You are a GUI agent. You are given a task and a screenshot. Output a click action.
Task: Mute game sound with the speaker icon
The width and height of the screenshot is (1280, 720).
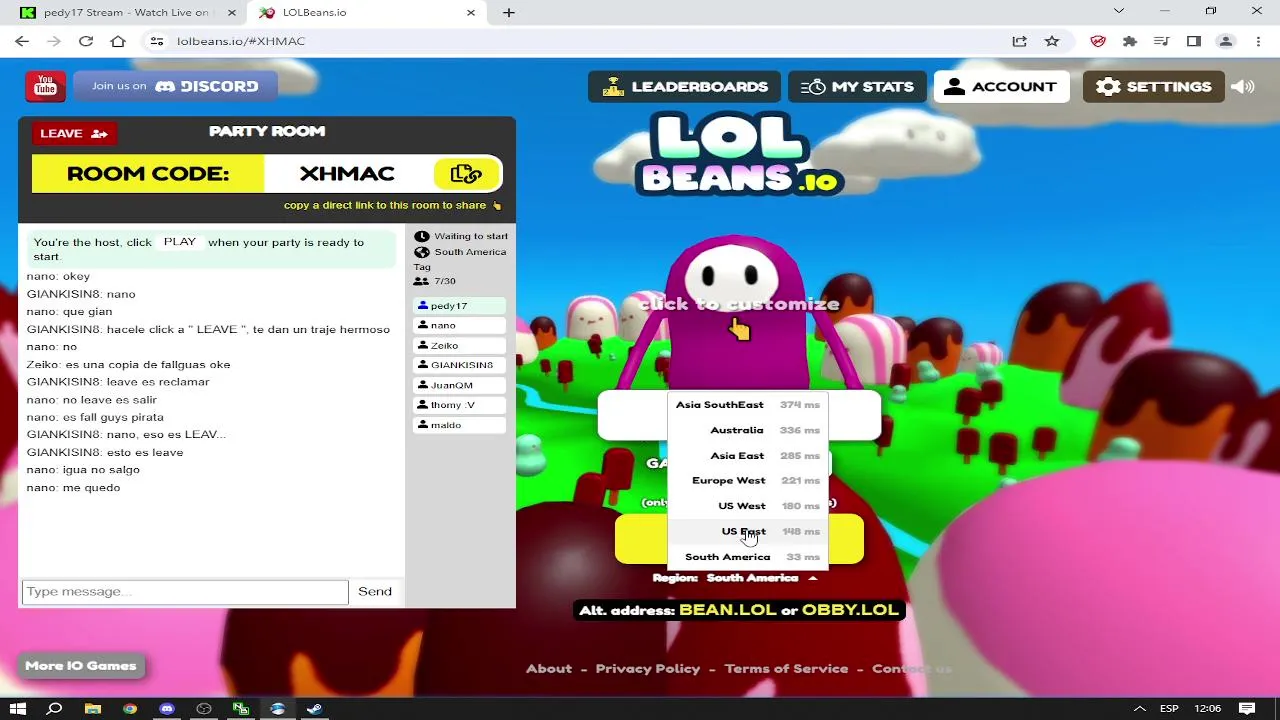pos(1243,87)
